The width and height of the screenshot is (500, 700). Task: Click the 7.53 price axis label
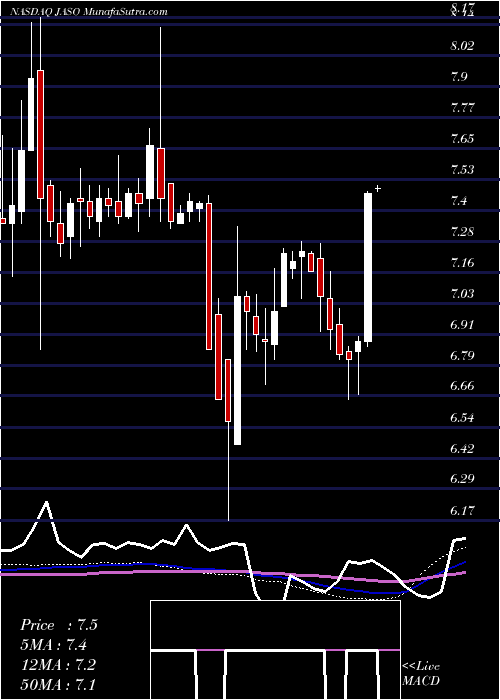(462, 170)
